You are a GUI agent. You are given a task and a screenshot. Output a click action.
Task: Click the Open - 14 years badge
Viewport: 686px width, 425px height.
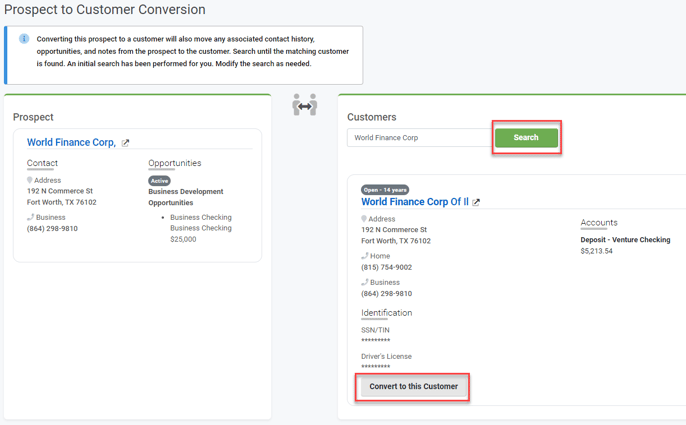[385, 190]
